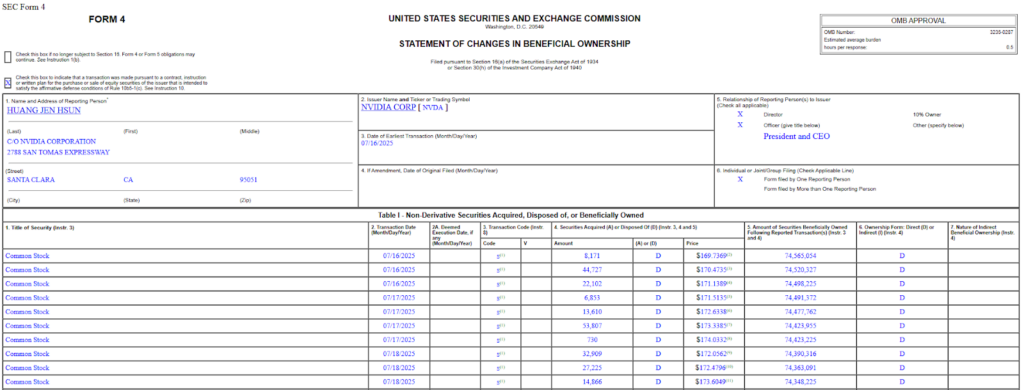
Task: Click Common Stock in the 8,171 shares row
Action: 27,256
